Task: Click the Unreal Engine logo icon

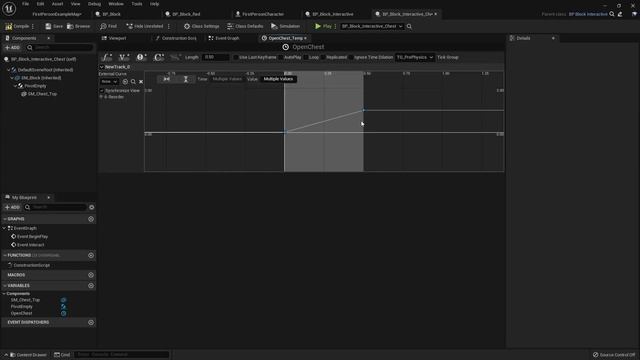Action: (9, 8)
